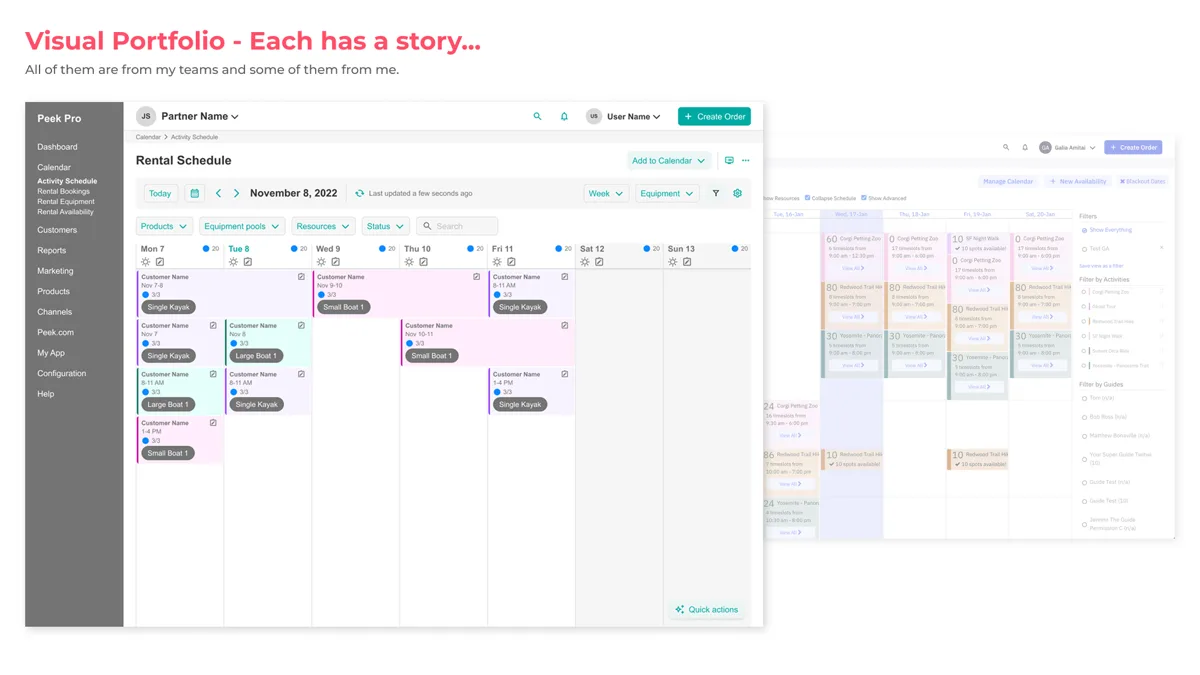Edit the Nov 9-10 Small Boat 1 booking icon

tap(477, 277)
